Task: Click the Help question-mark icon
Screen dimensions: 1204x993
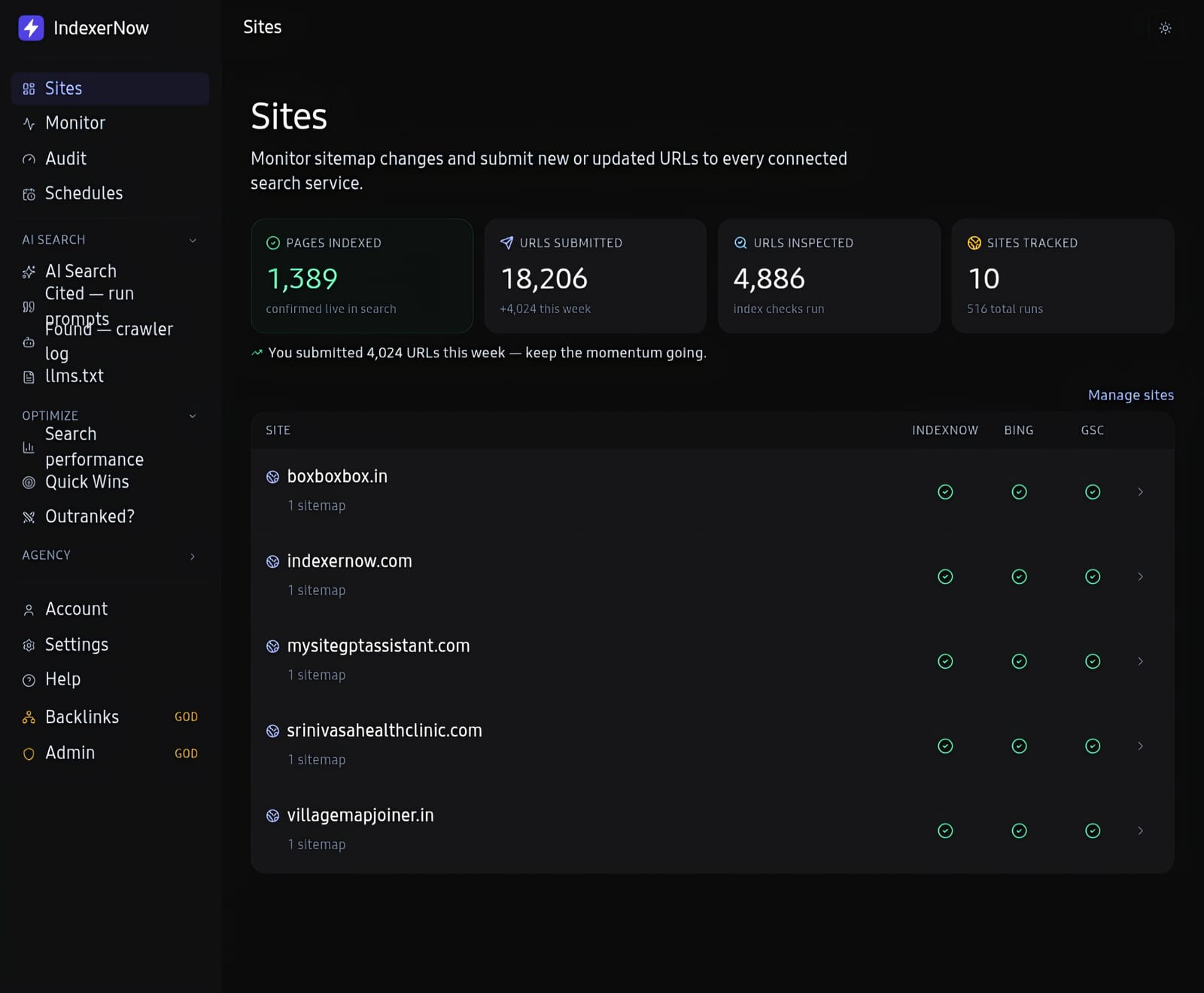Action: 29,681
